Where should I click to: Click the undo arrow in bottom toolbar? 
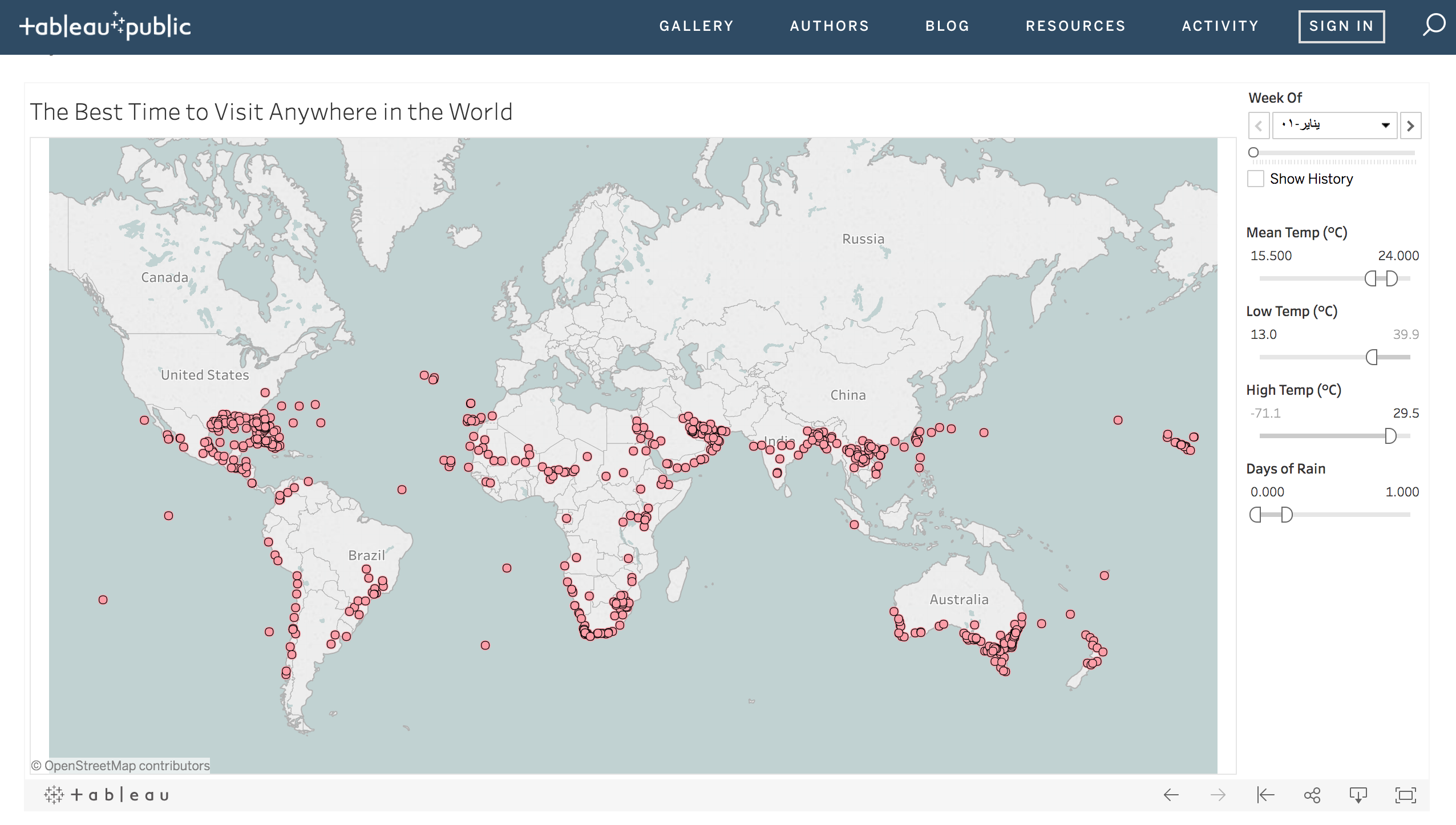coord(1171,795)
